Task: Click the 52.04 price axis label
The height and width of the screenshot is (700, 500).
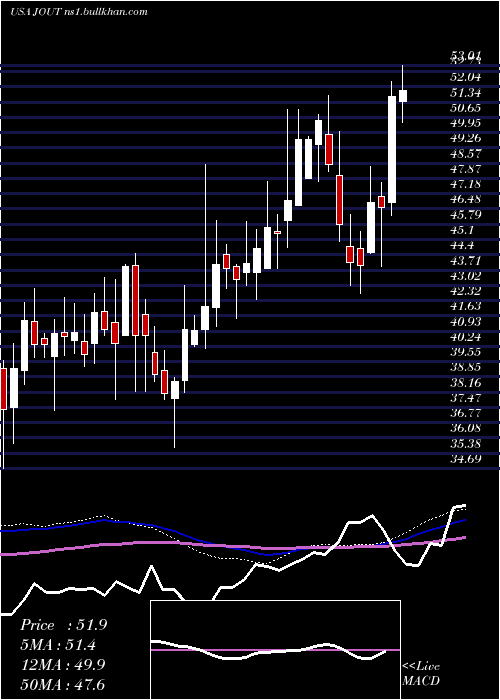Action: tap(466, 77)
